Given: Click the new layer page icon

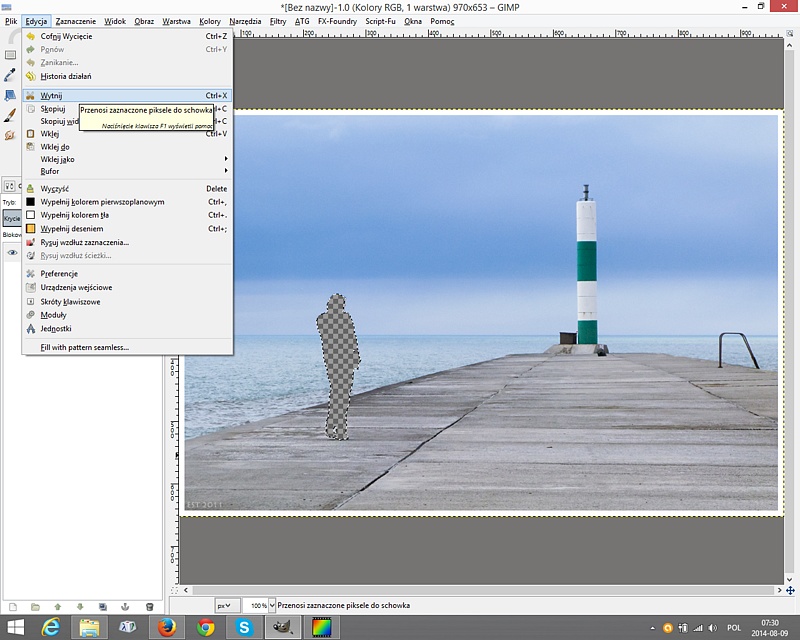Looking at the screenshot, I should coord(11,606).
